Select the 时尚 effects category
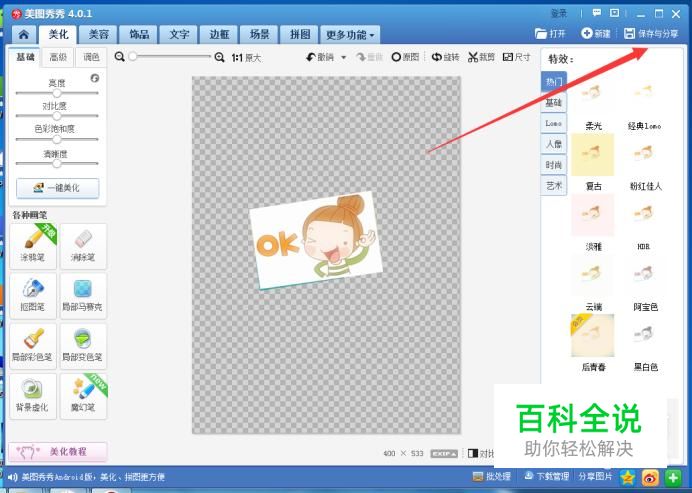Image resolution: width=692 pixels, height=493 pixels. 553,165
